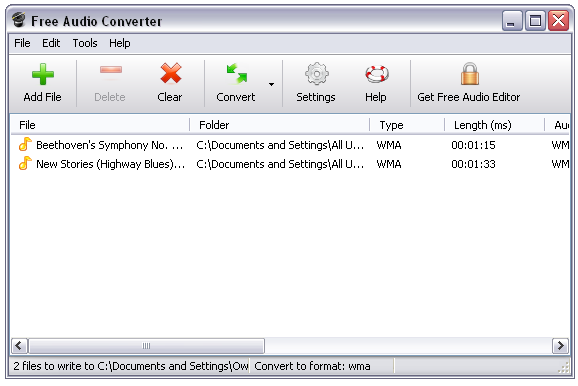This screenshot has width=578, height=386.
Task: Click the horizontal scrollbar thumb
Action: click(146, 346)
